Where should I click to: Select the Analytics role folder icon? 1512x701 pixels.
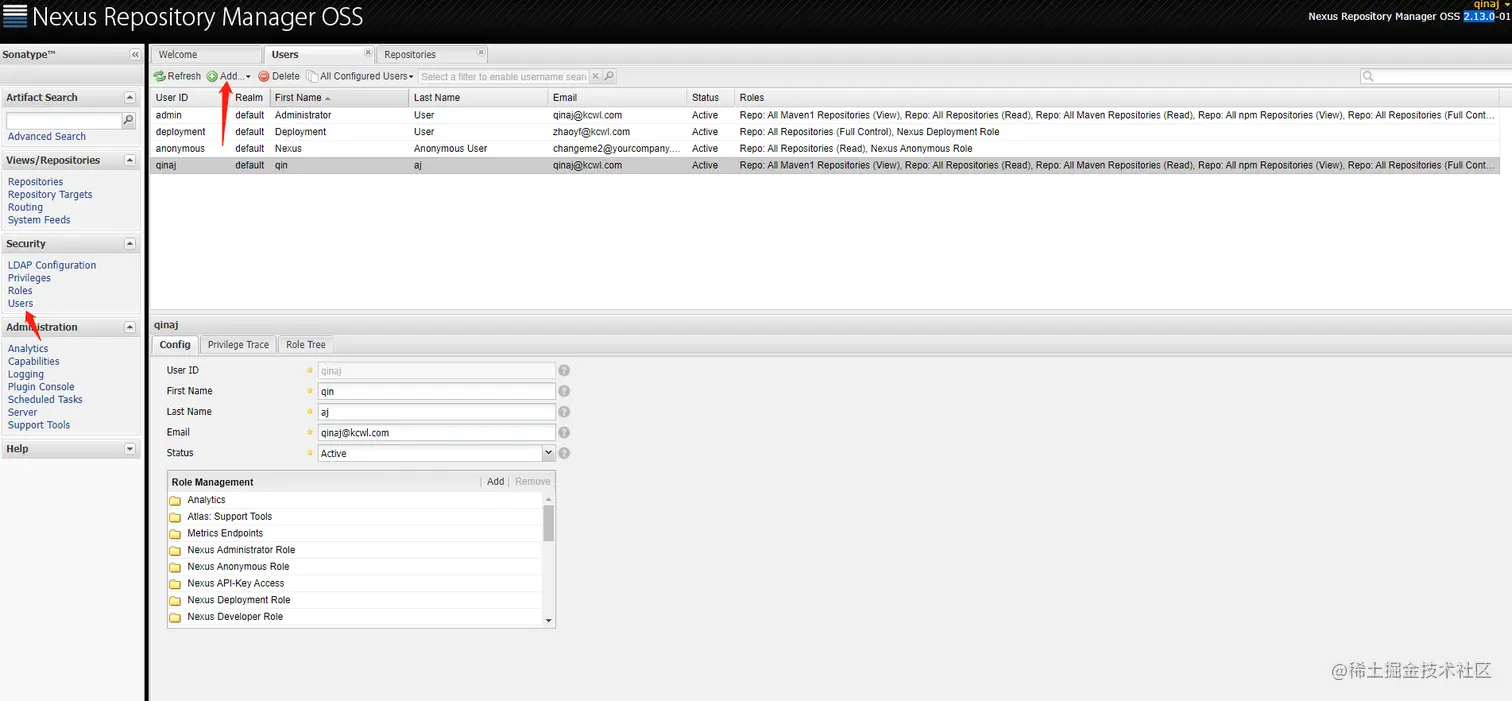click(175, 500)
